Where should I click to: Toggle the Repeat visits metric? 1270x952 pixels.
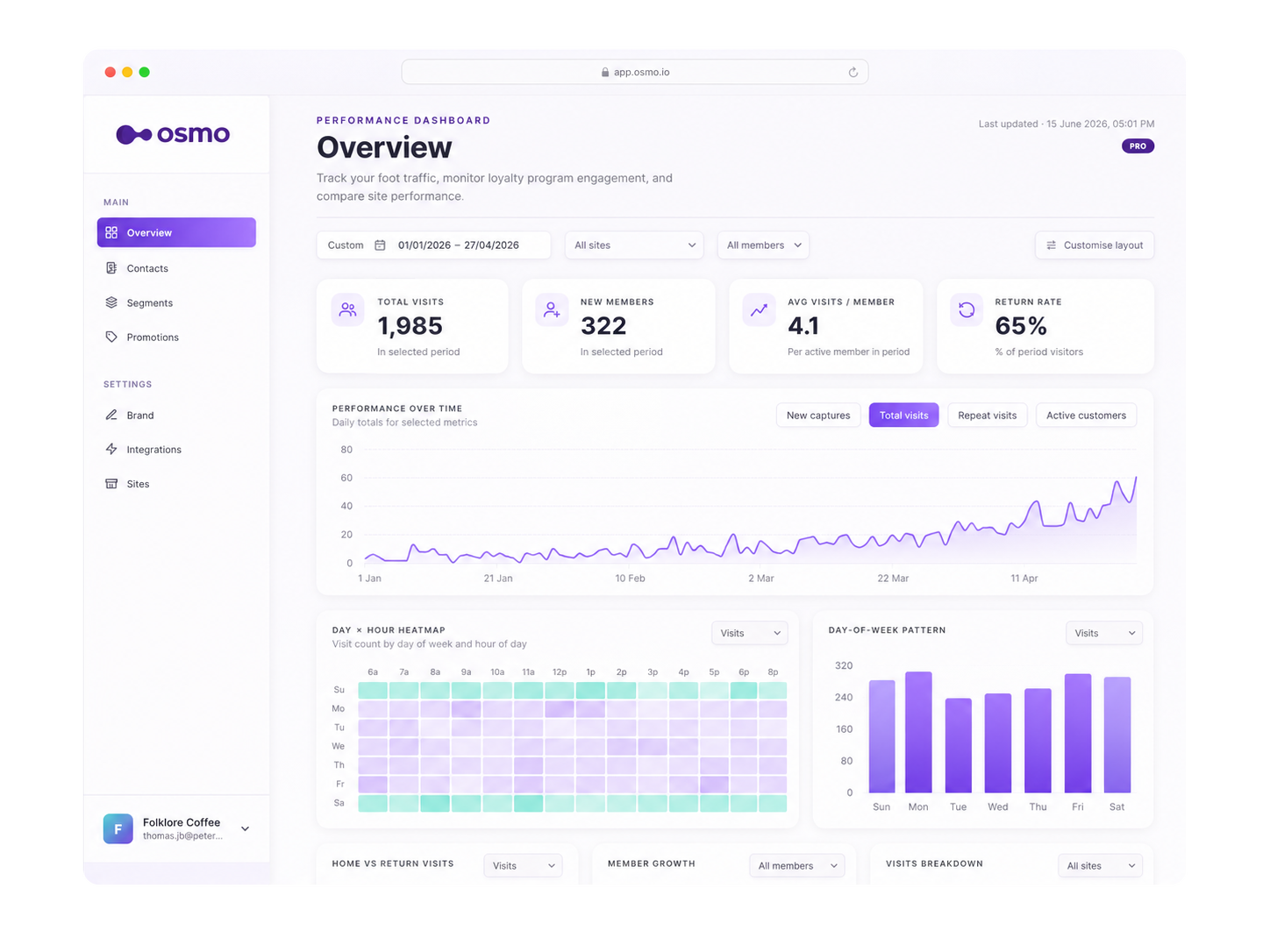point(987,416)
